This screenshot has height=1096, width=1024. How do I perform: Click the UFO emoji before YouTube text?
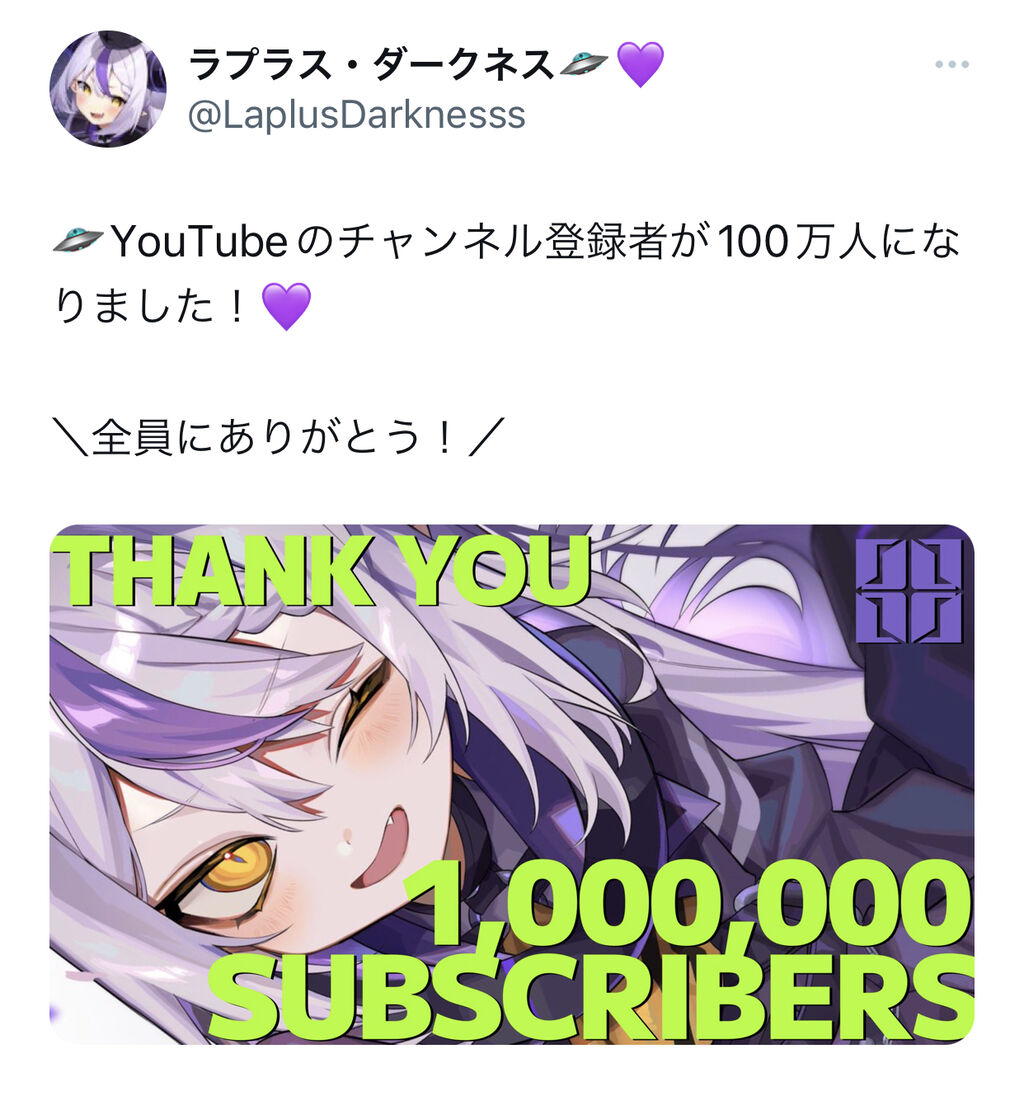coord(78,241)
